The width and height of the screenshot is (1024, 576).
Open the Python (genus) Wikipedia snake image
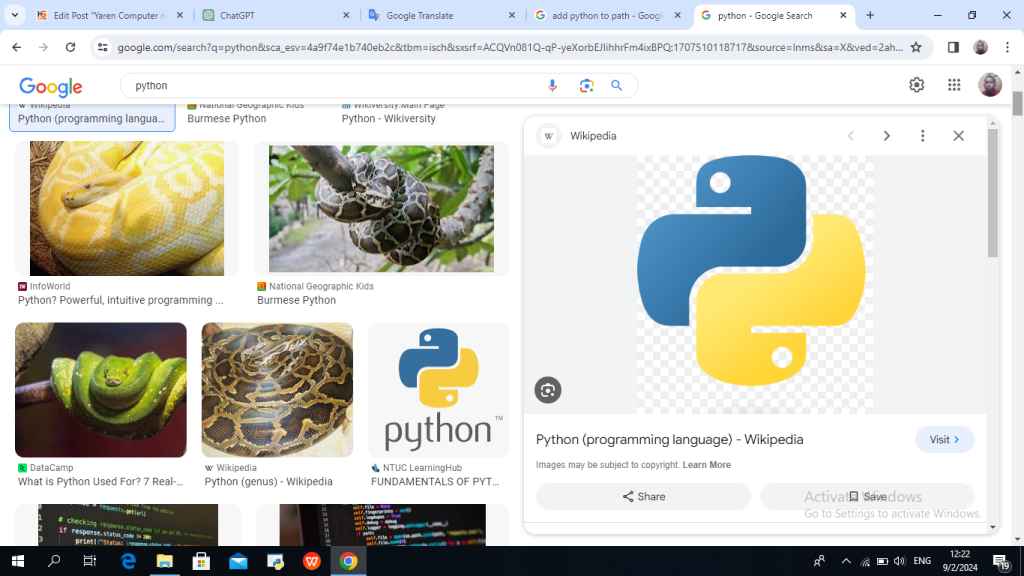277,390
